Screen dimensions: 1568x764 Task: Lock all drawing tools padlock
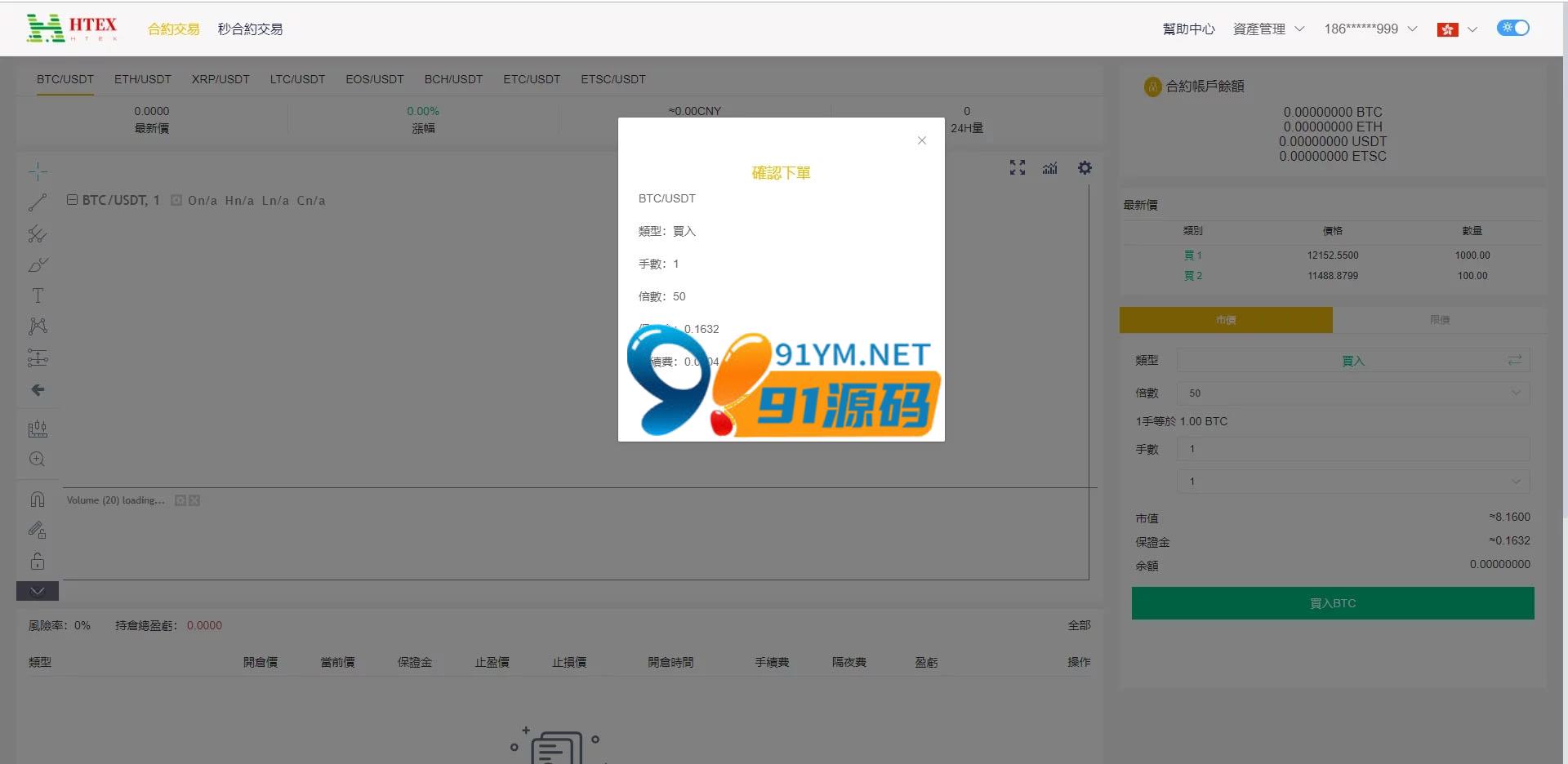pyautogui.click(x=38, y=561)
